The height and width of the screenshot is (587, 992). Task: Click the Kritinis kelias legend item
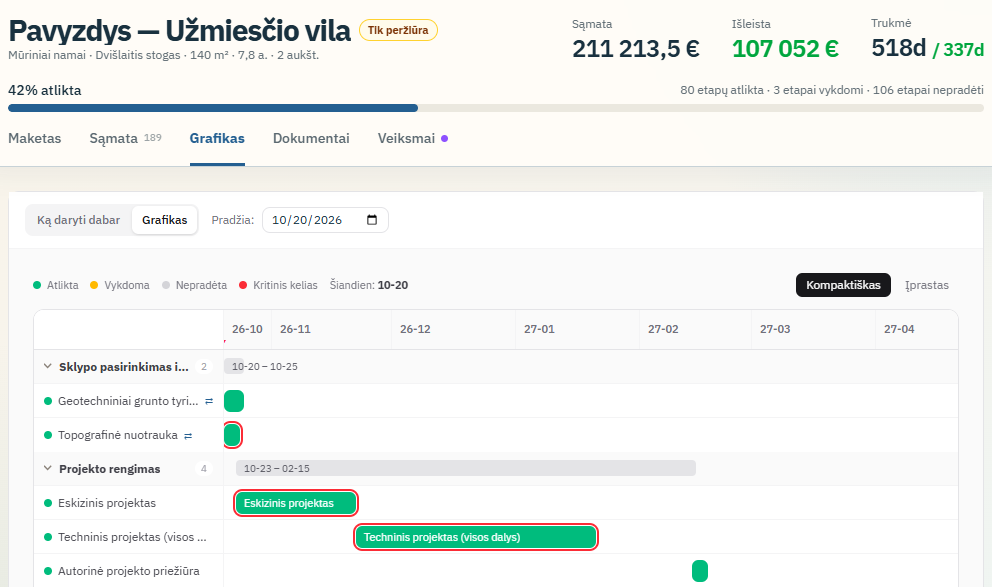[x=278, y=285]
